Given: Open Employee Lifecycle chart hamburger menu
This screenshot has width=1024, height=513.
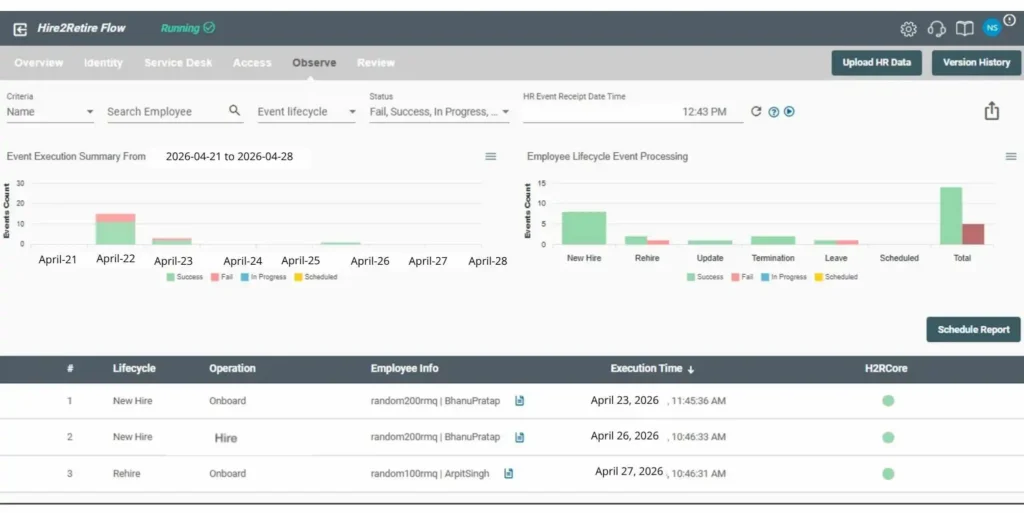Looking at the screenshot, I should point(1011,157).
